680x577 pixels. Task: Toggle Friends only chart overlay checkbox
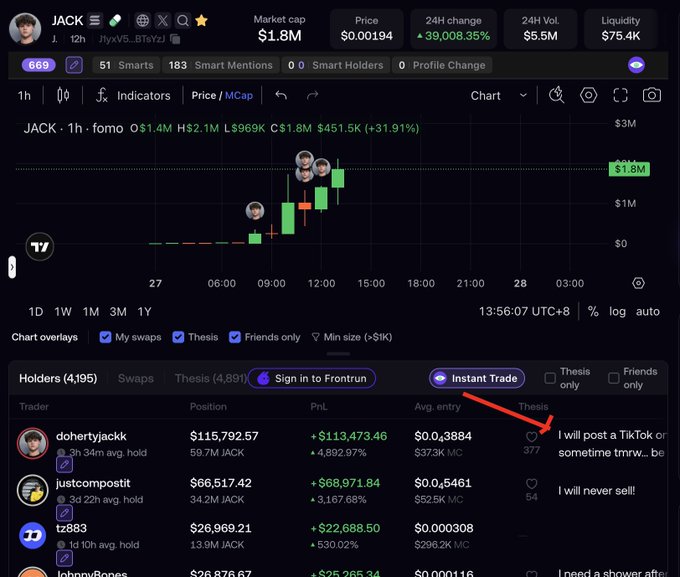click(x=235, y=337)
